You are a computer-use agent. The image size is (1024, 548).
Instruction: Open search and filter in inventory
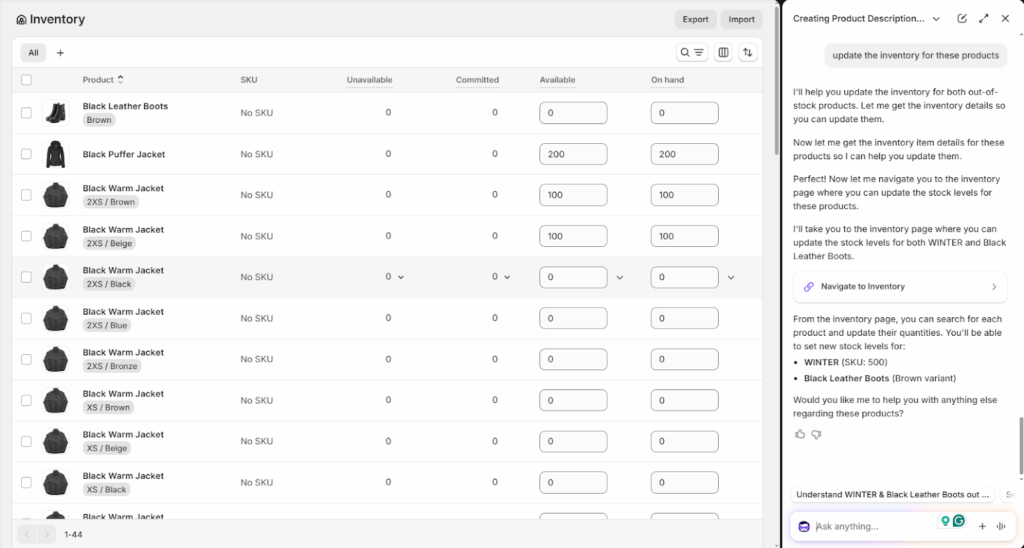point(692,52)
